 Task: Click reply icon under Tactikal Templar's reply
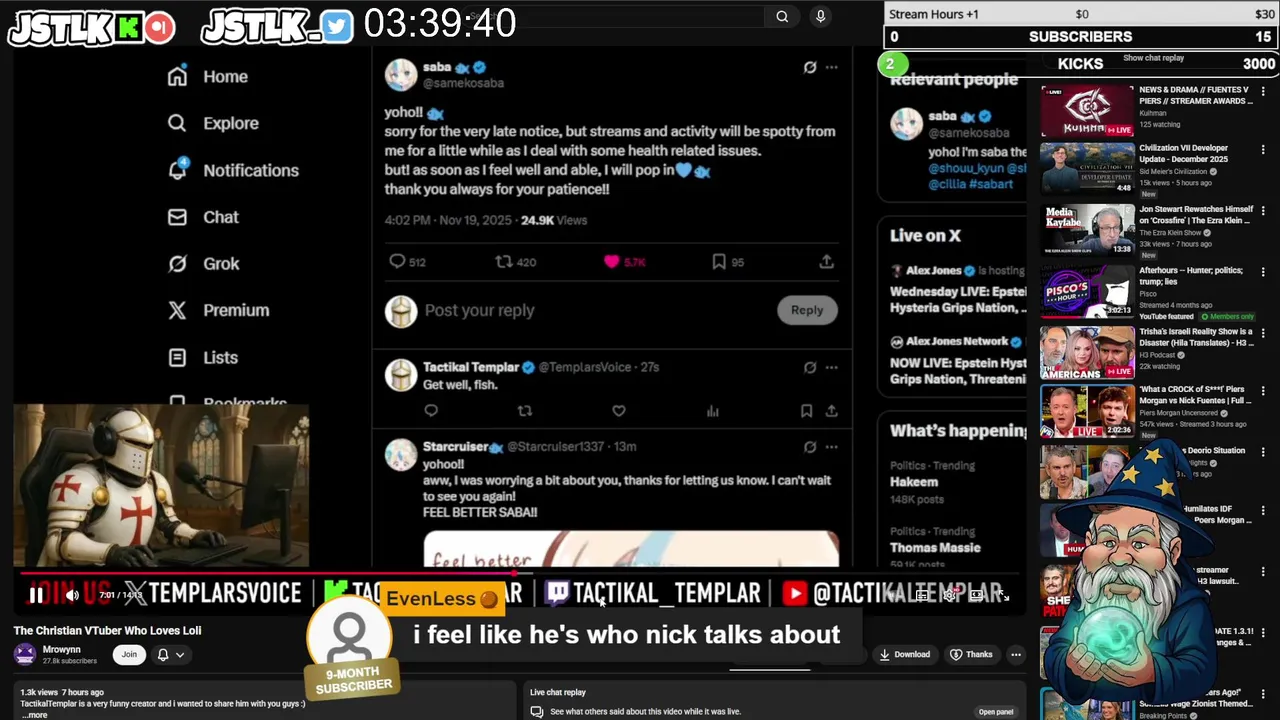click(x=431, y=411)
